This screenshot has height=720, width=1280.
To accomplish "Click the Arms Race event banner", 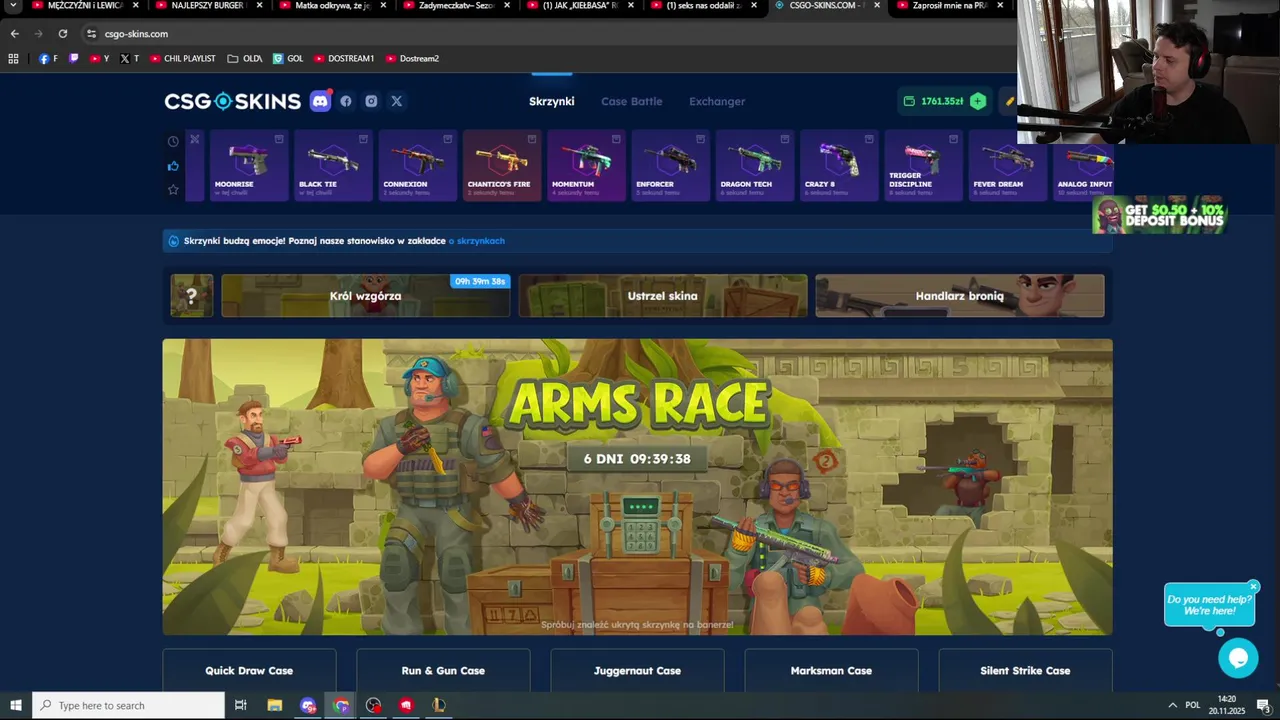I will click(x=637, y=487).
